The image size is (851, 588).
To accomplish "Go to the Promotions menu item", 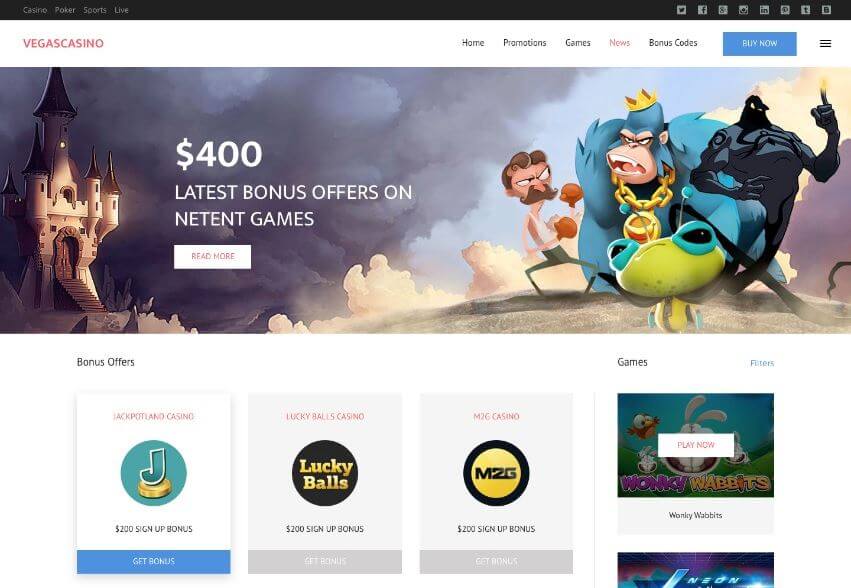I will (524, 43).
